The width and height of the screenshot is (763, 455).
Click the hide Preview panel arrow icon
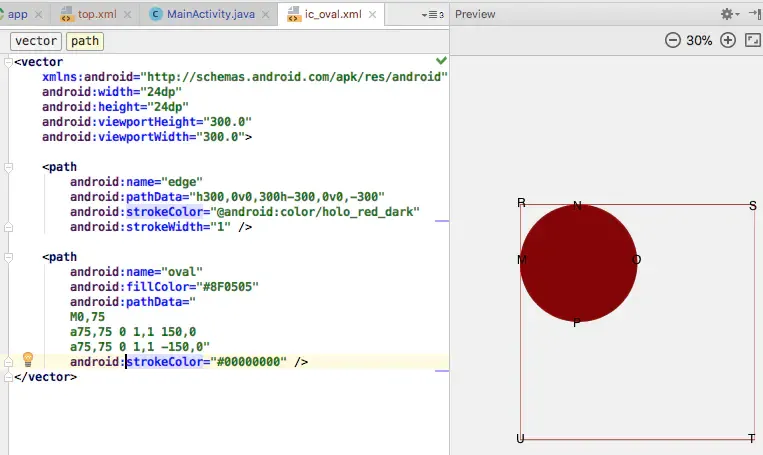click(x=755, y=14)
